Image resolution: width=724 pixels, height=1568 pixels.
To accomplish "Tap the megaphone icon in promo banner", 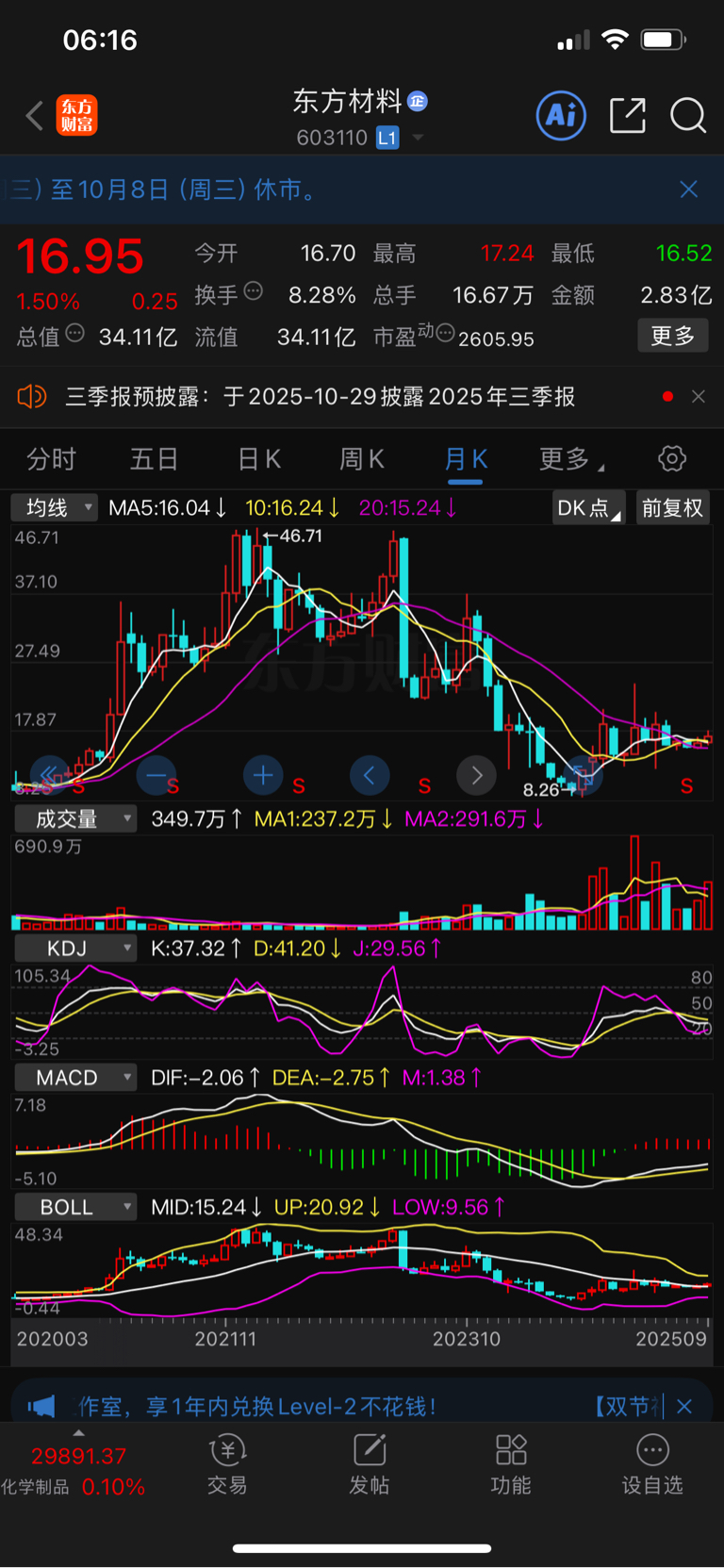I will [x=41, y=1407].
